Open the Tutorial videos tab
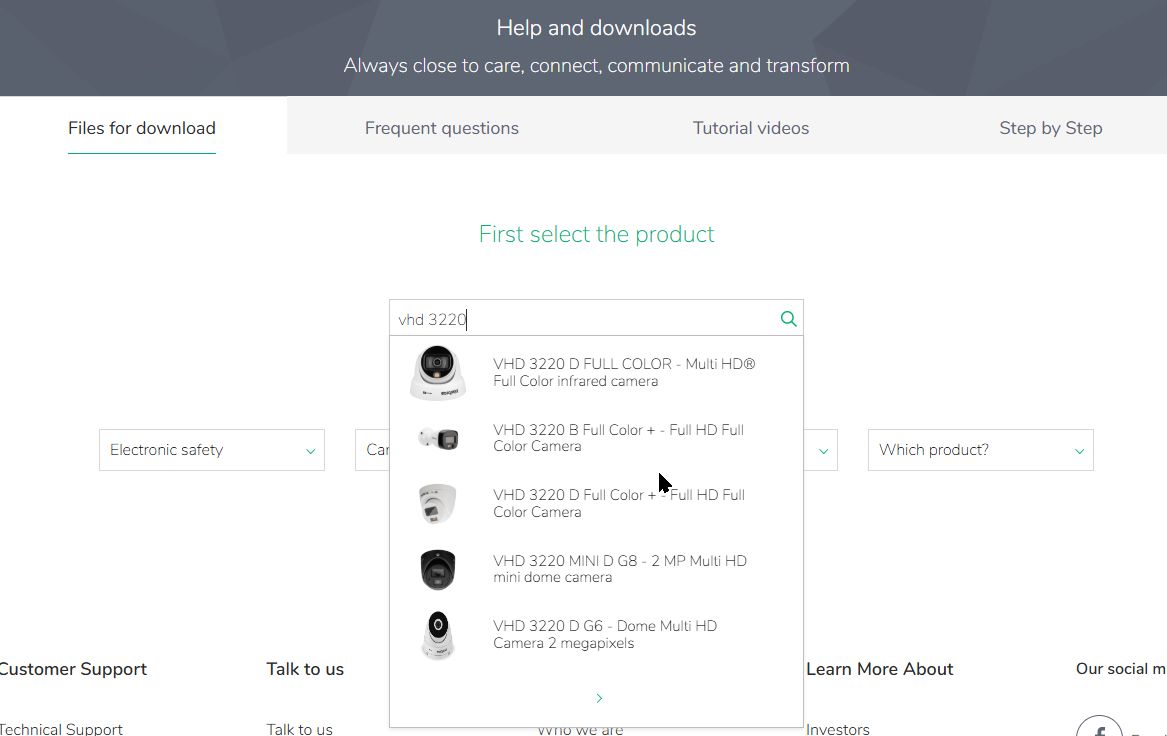The width and height of the screenshot is (1167, 736). [x=750, y=128]
